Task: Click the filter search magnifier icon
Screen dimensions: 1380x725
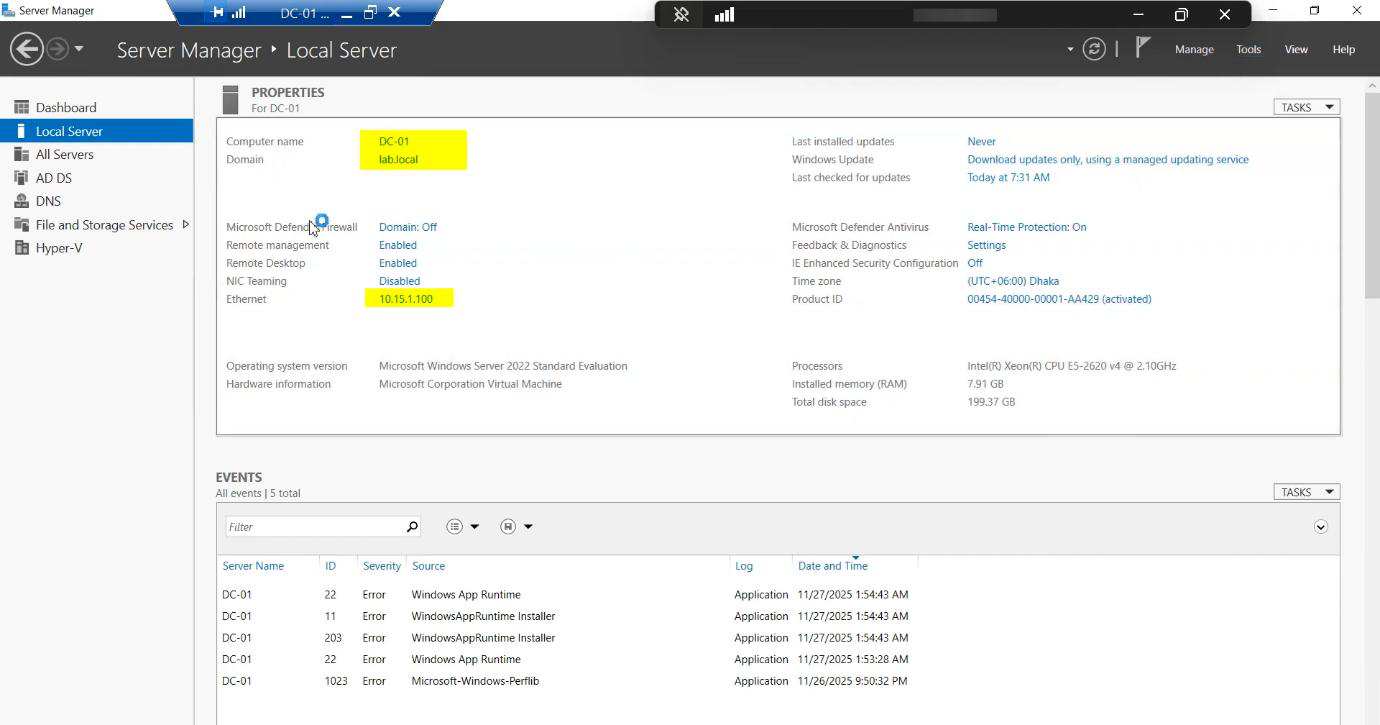Action: pos(412,526)
